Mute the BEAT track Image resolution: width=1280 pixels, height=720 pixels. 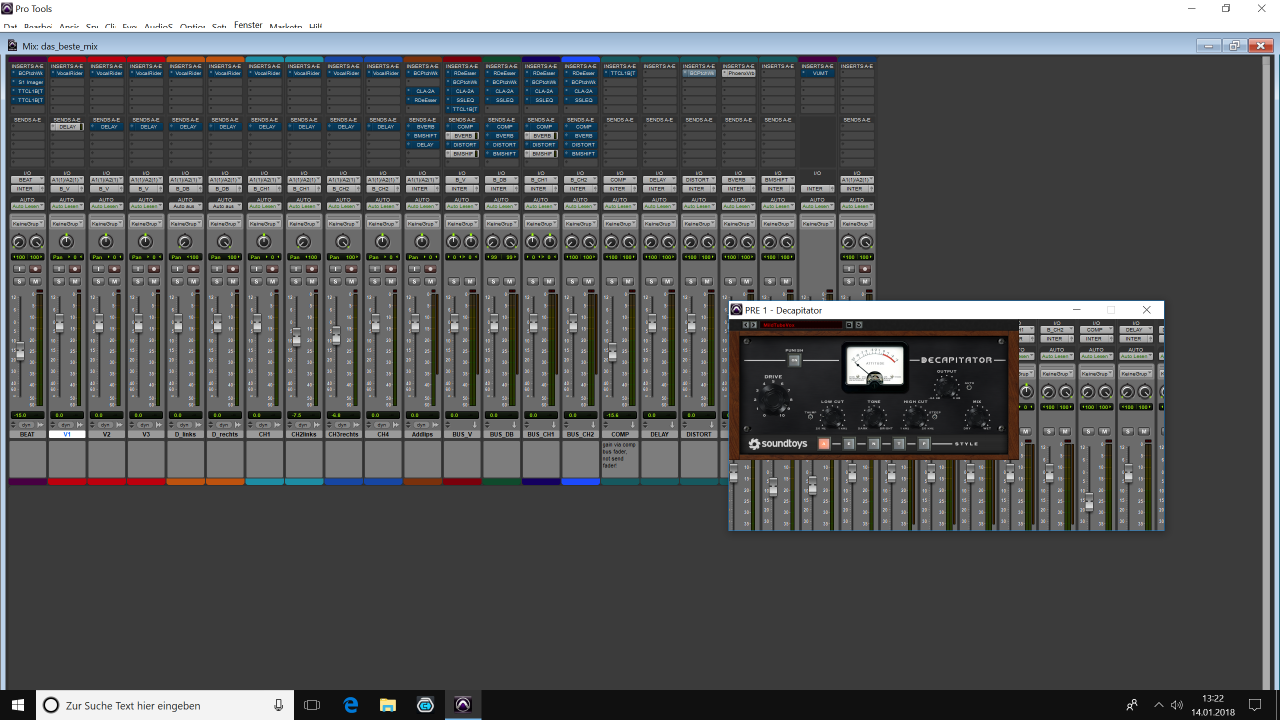pyautogui.click(x=35, y=281)
